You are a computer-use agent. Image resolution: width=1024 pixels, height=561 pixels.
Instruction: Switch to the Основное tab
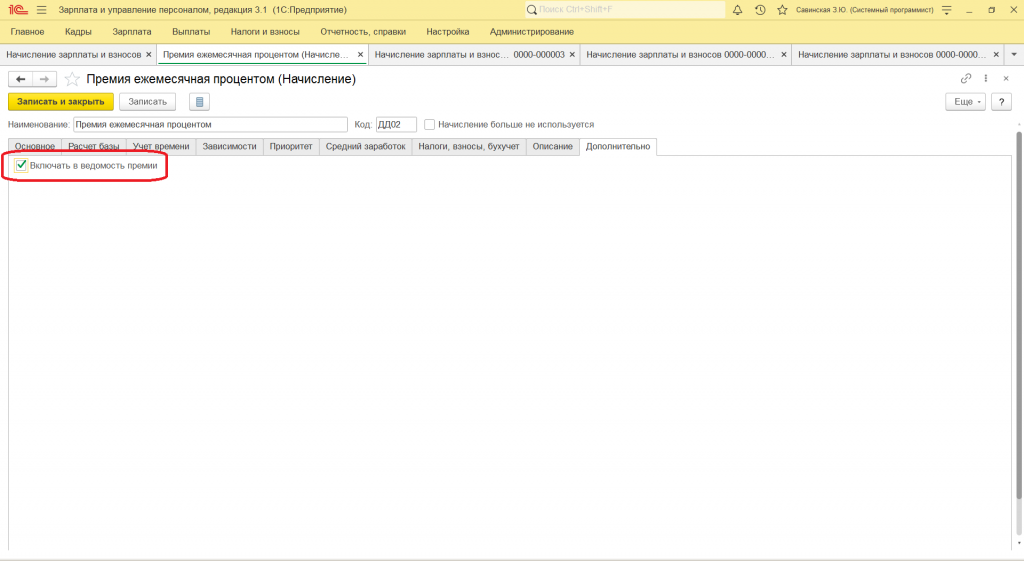pyautogui.click(x=35, y=146)
